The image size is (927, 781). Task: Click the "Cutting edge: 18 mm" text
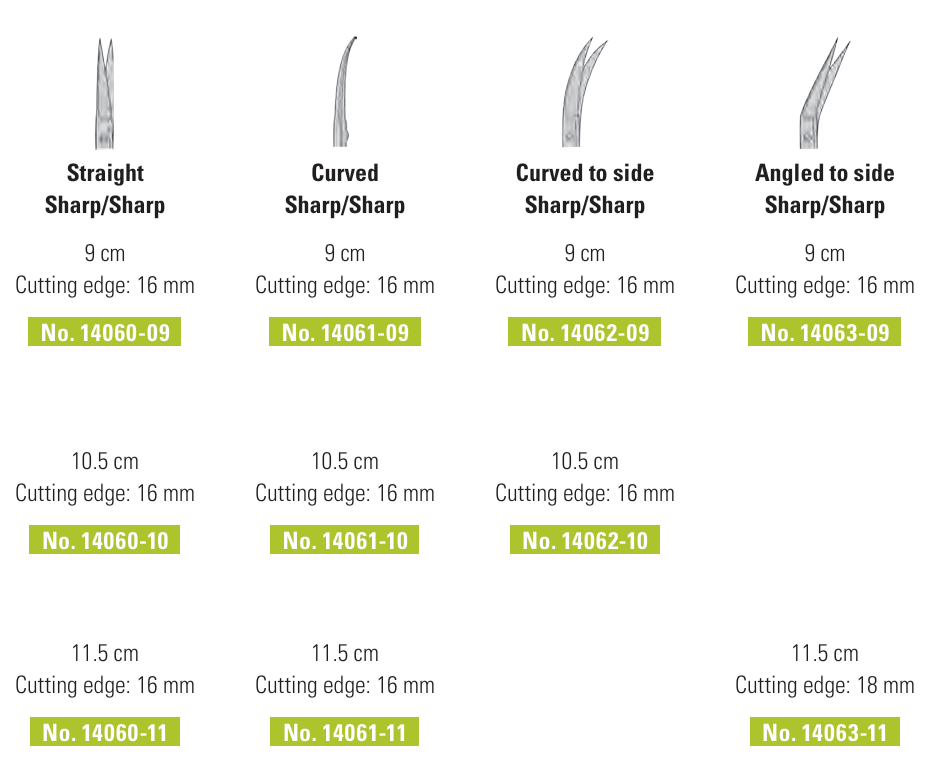[825, 686]
